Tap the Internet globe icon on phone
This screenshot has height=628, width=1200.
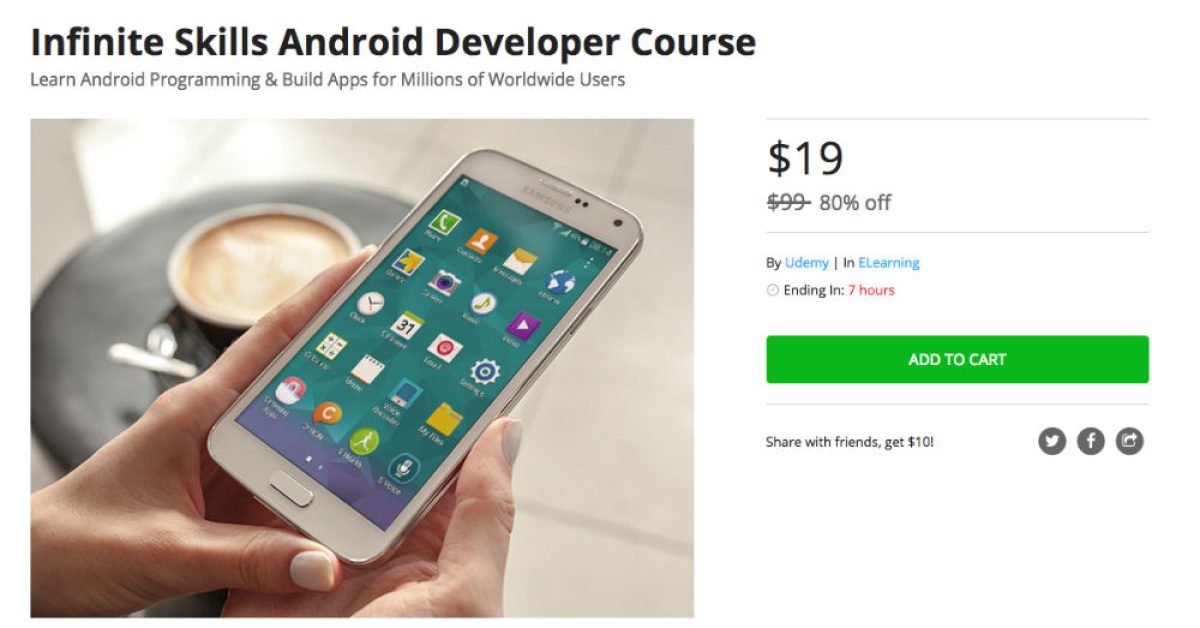tap(561, 283)
